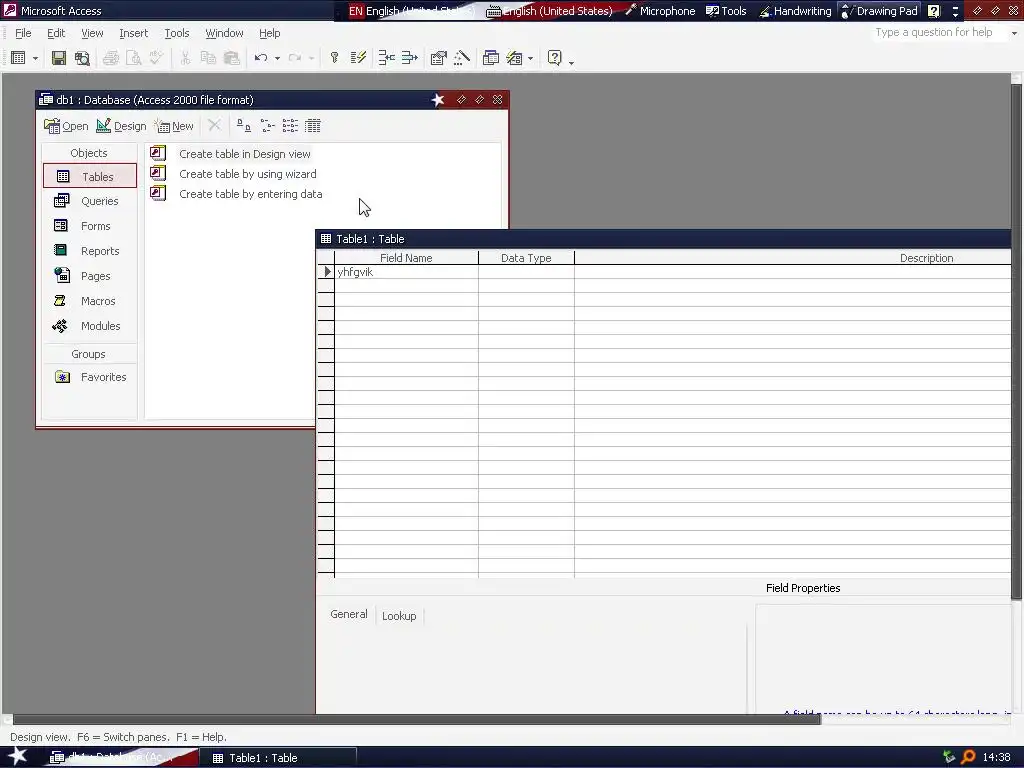The image size is (1024, 768).
Task: Click Open in the database window toolbar
Action: pos(66,126)
